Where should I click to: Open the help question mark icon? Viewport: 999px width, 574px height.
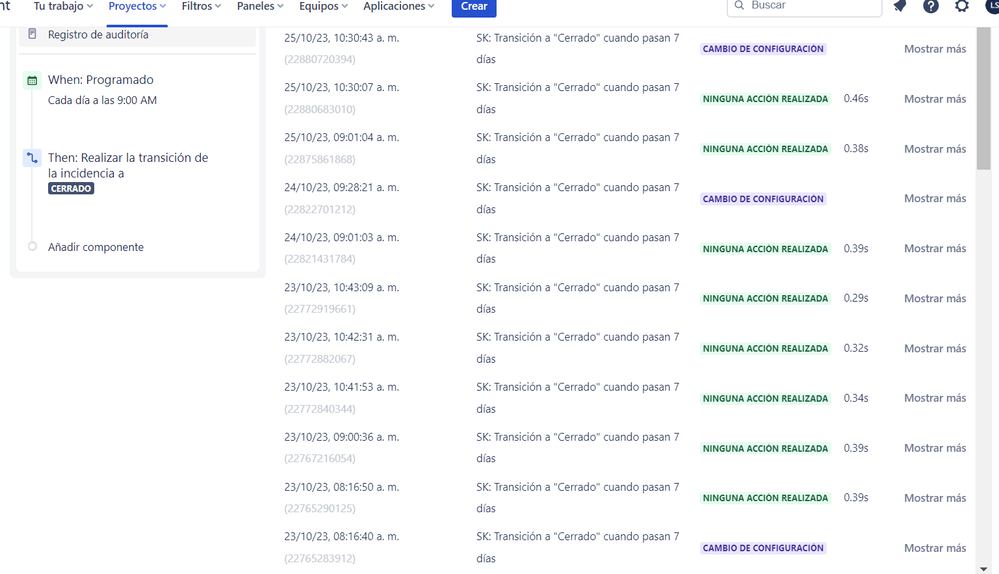[x=930, y=6]
